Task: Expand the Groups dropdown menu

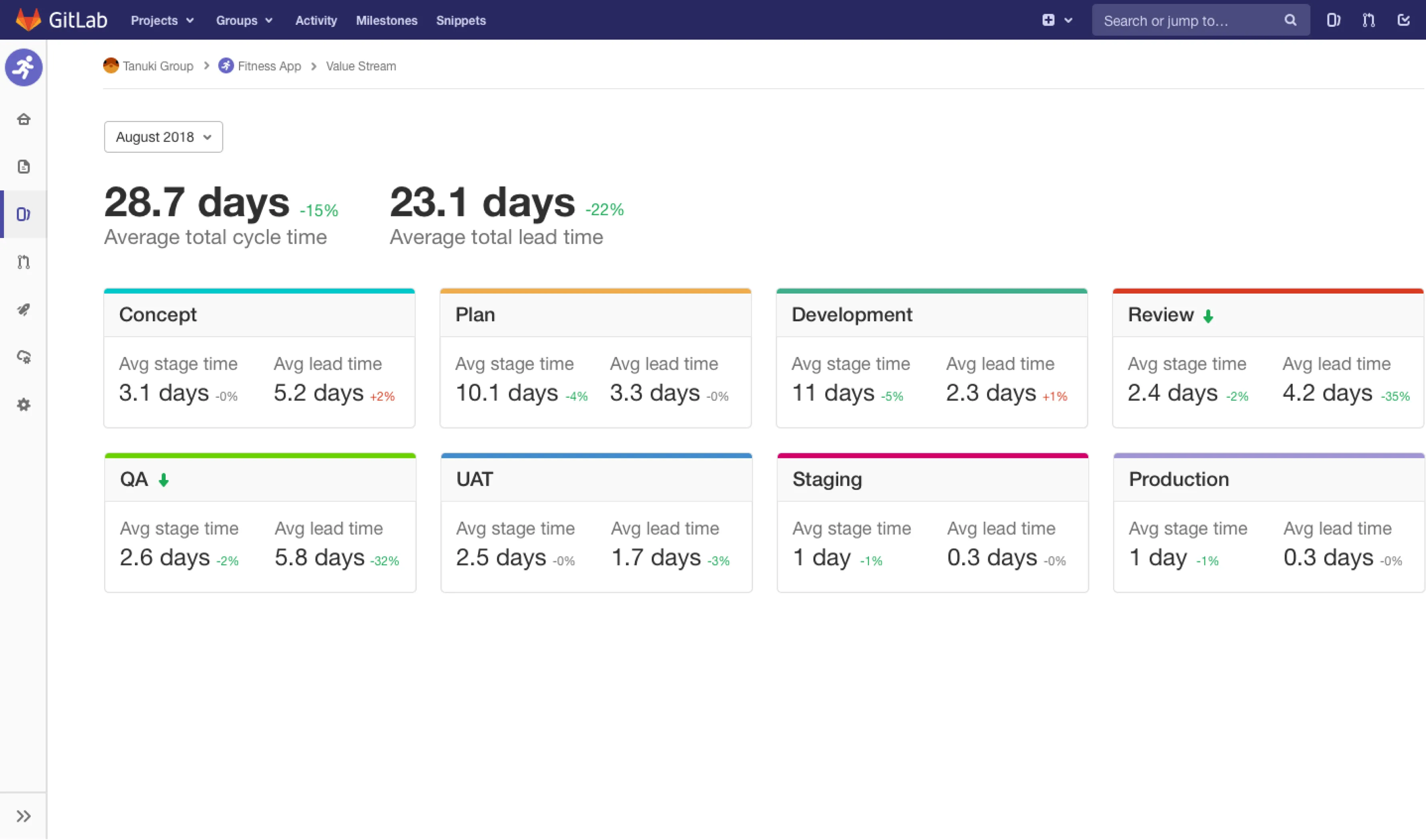Action: 244,20
